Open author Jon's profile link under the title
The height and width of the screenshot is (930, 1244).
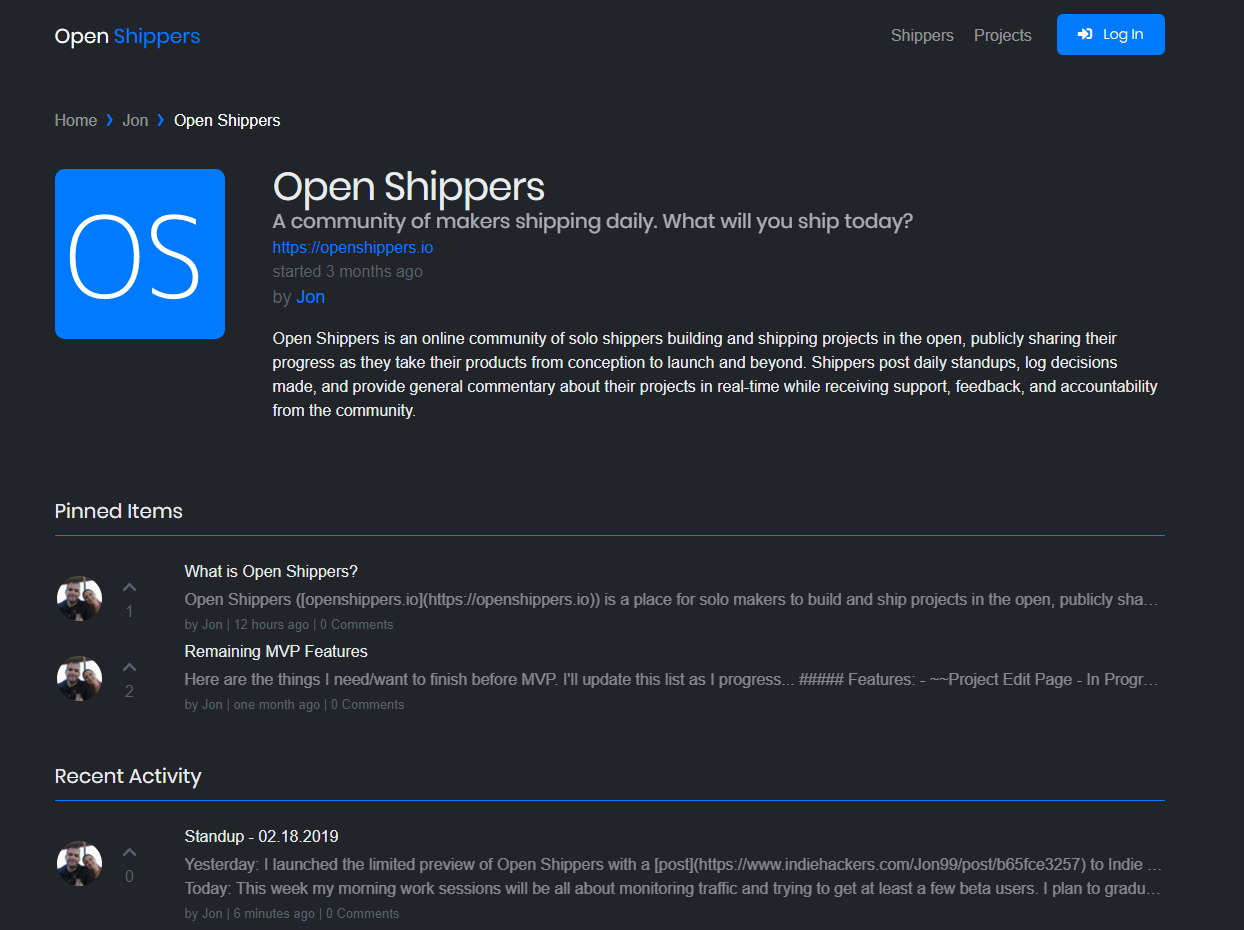click(310, 297)
